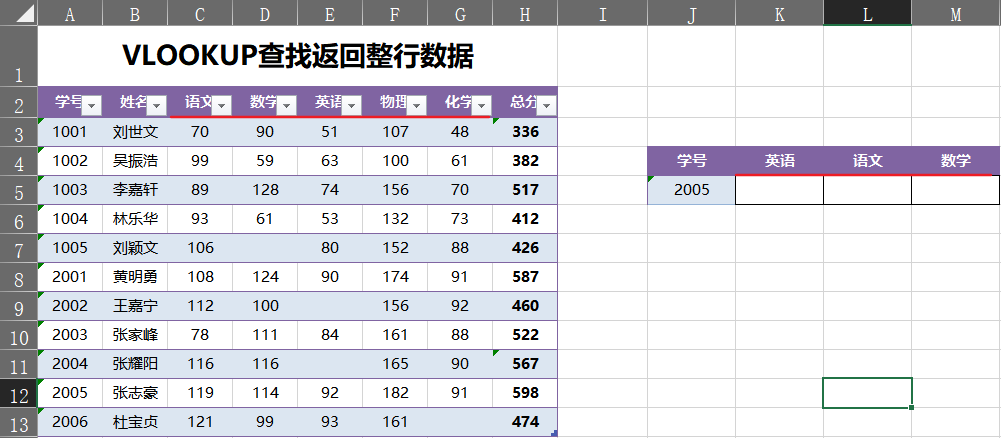Open the 化学 filter dropdown arrow
The height and width of the screenshot is (438, 1001).
coord(482,105)
